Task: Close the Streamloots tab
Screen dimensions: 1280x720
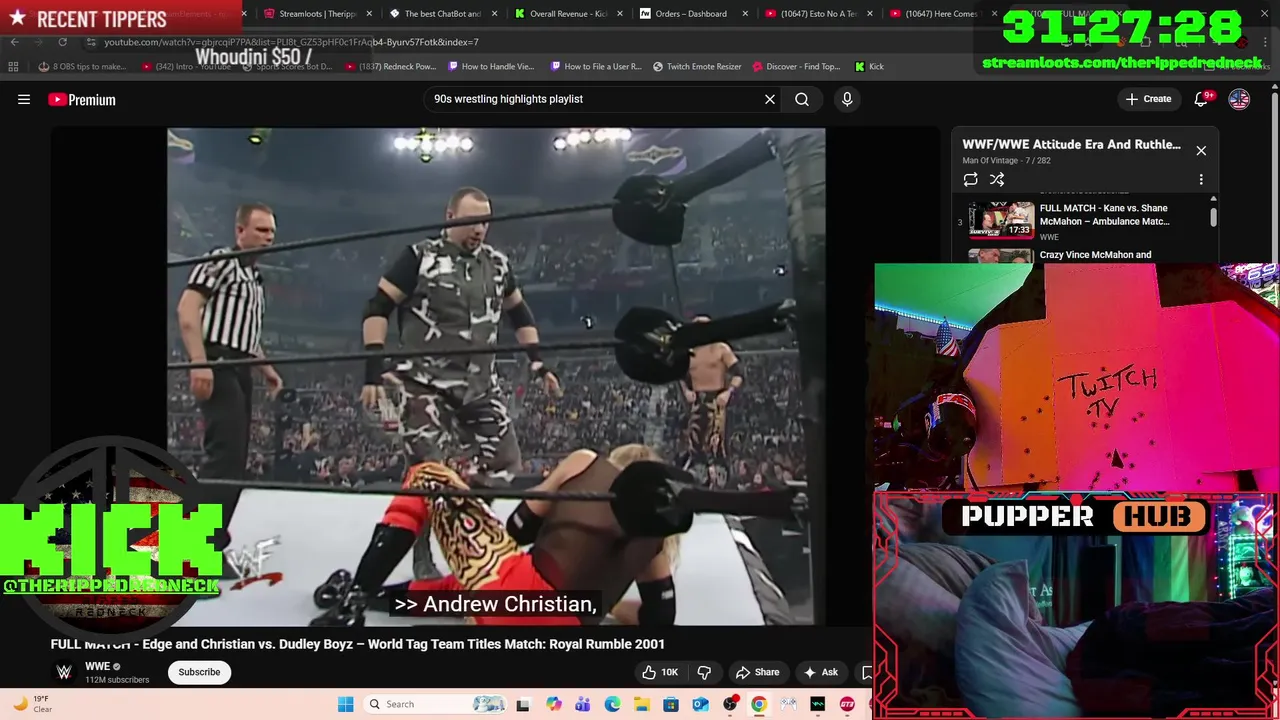Action: point(370,14)
